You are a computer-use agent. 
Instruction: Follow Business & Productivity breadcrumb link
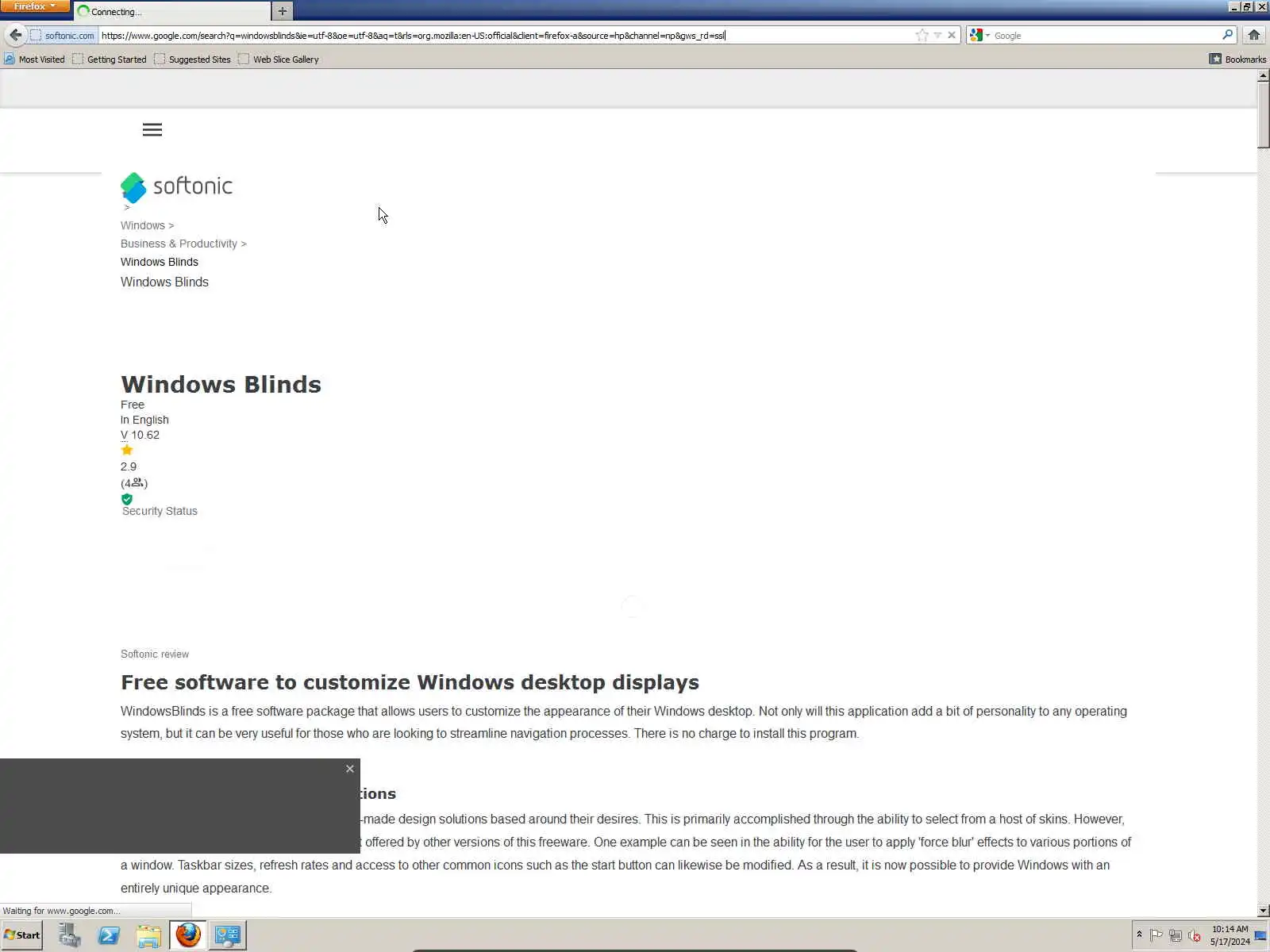point(179,244)
